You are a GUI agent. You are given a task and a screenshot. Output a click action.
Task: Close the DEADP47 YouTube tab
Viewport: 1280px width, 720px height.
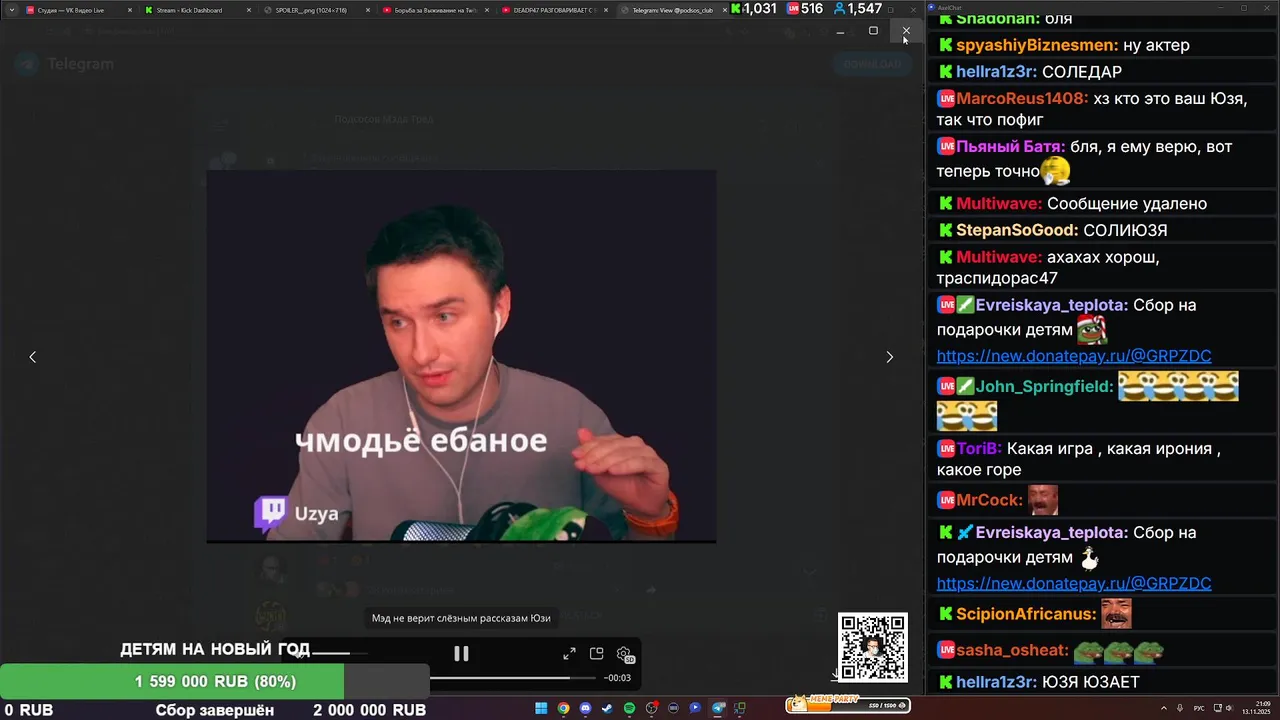coord(604,10)
